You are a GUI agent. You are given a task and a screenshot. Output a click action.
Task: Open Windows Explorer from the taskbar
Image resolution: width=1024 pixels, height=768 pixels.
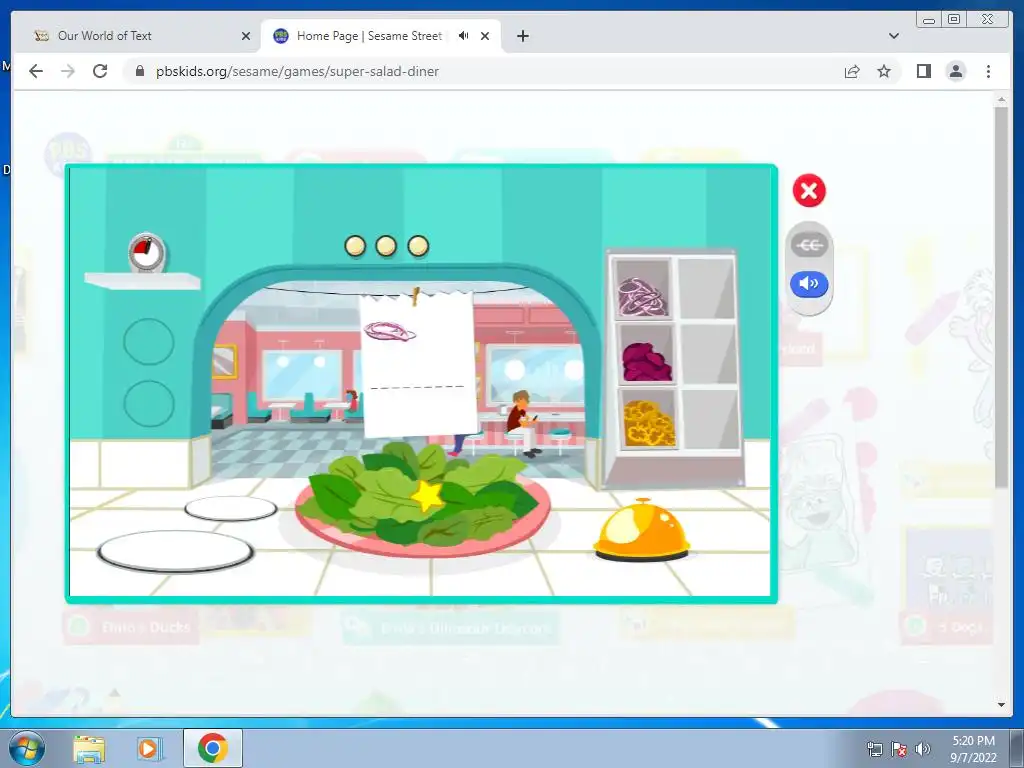tap(89, 749)
